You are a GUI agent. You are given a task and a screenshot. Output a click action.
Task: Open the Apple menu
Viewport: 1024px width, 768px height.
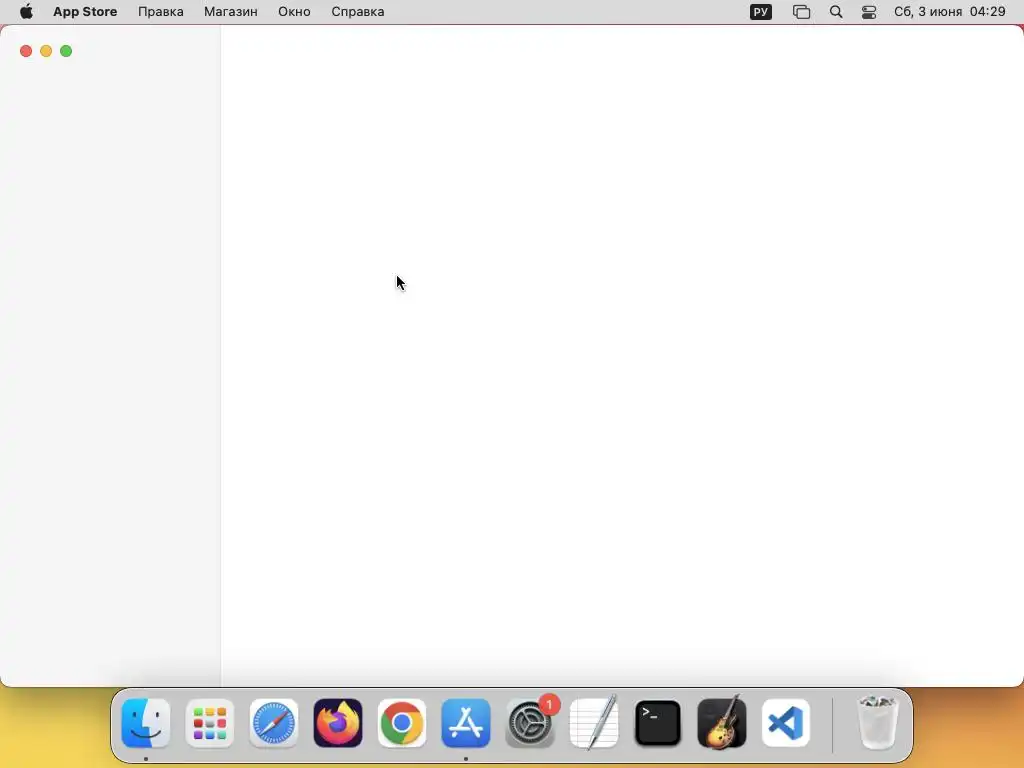(26, 12)
